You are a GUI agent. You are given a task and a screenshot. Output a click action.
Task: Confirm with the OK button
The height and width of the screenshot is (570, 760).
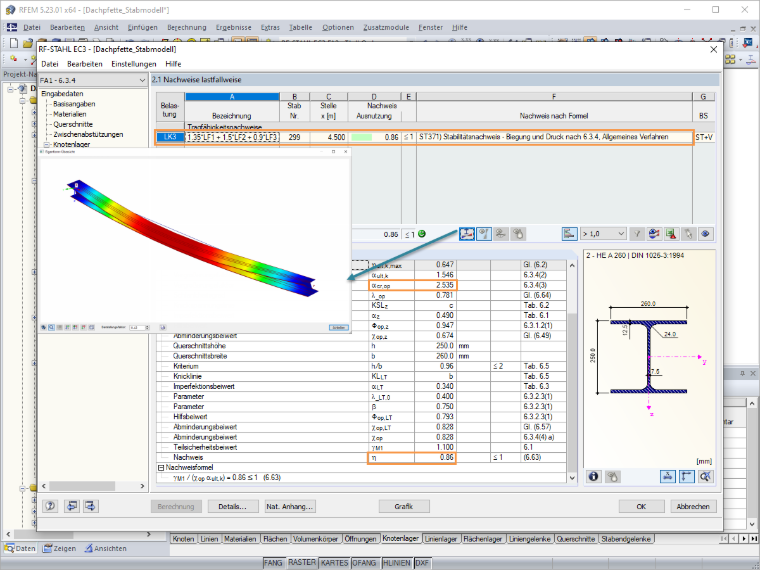pos(641,507)
